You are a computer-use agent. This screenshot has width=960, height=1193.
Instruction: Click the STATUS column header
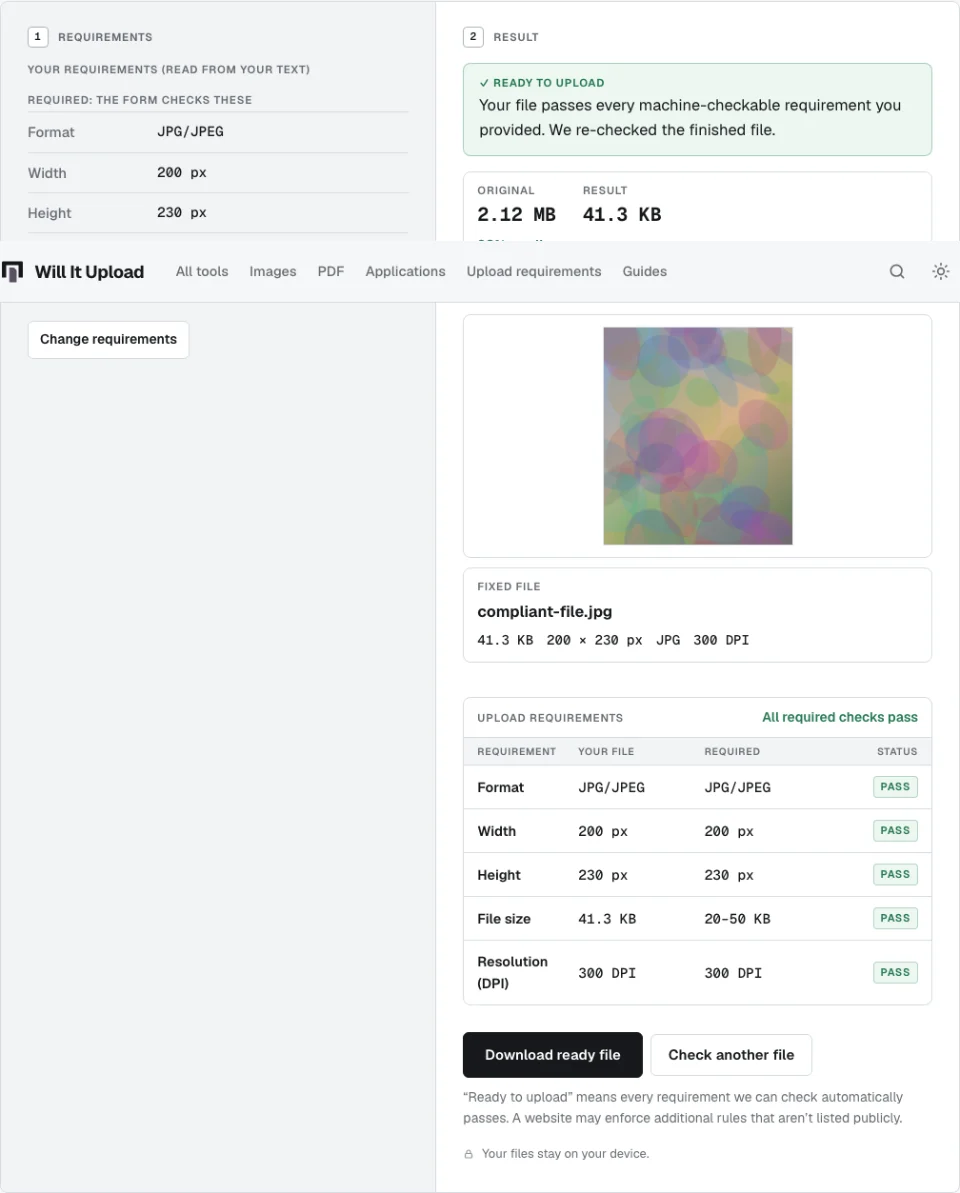coord(897,752)
